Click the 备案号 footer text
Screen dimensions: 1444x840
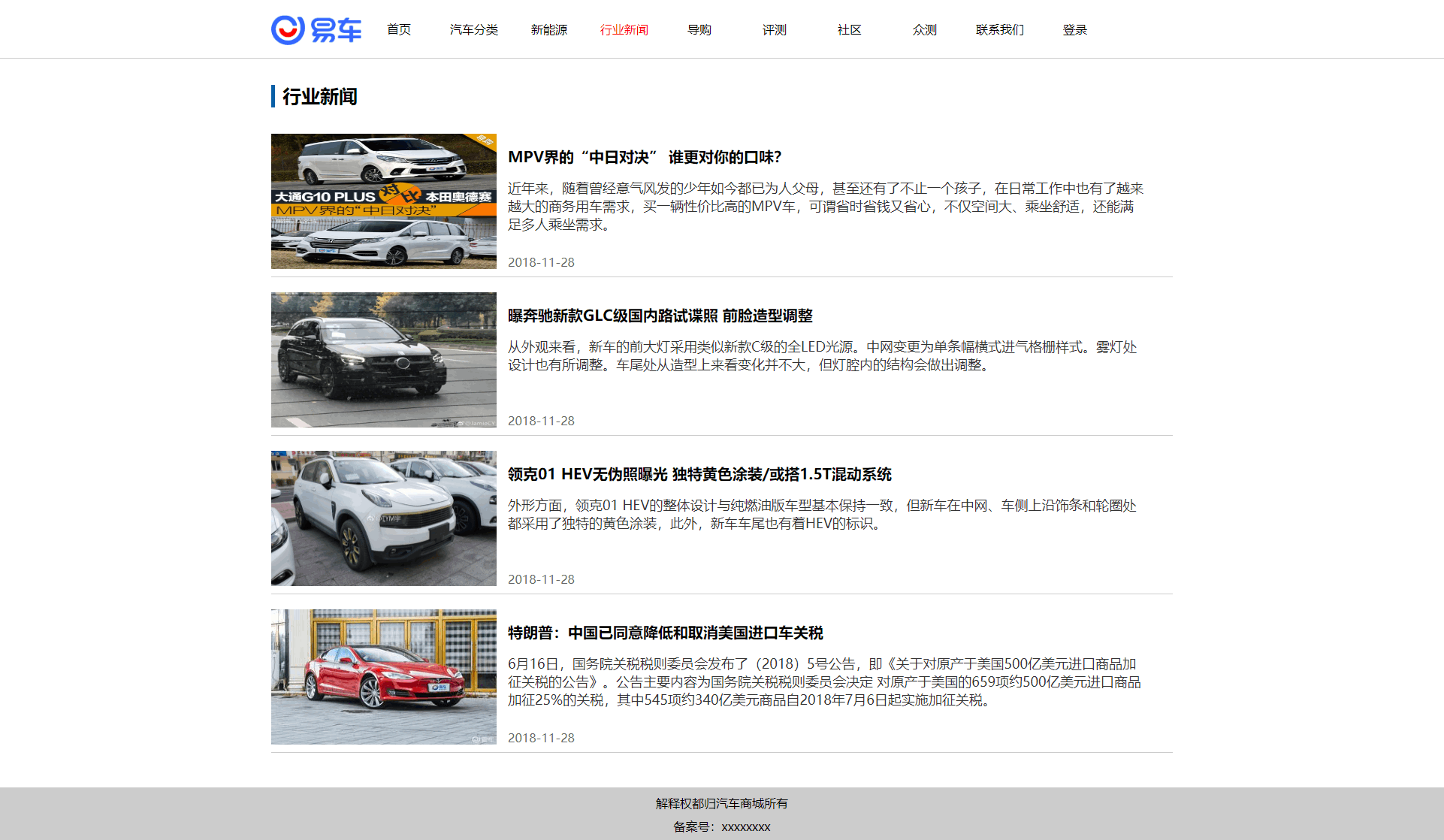[x=722, y=827]
